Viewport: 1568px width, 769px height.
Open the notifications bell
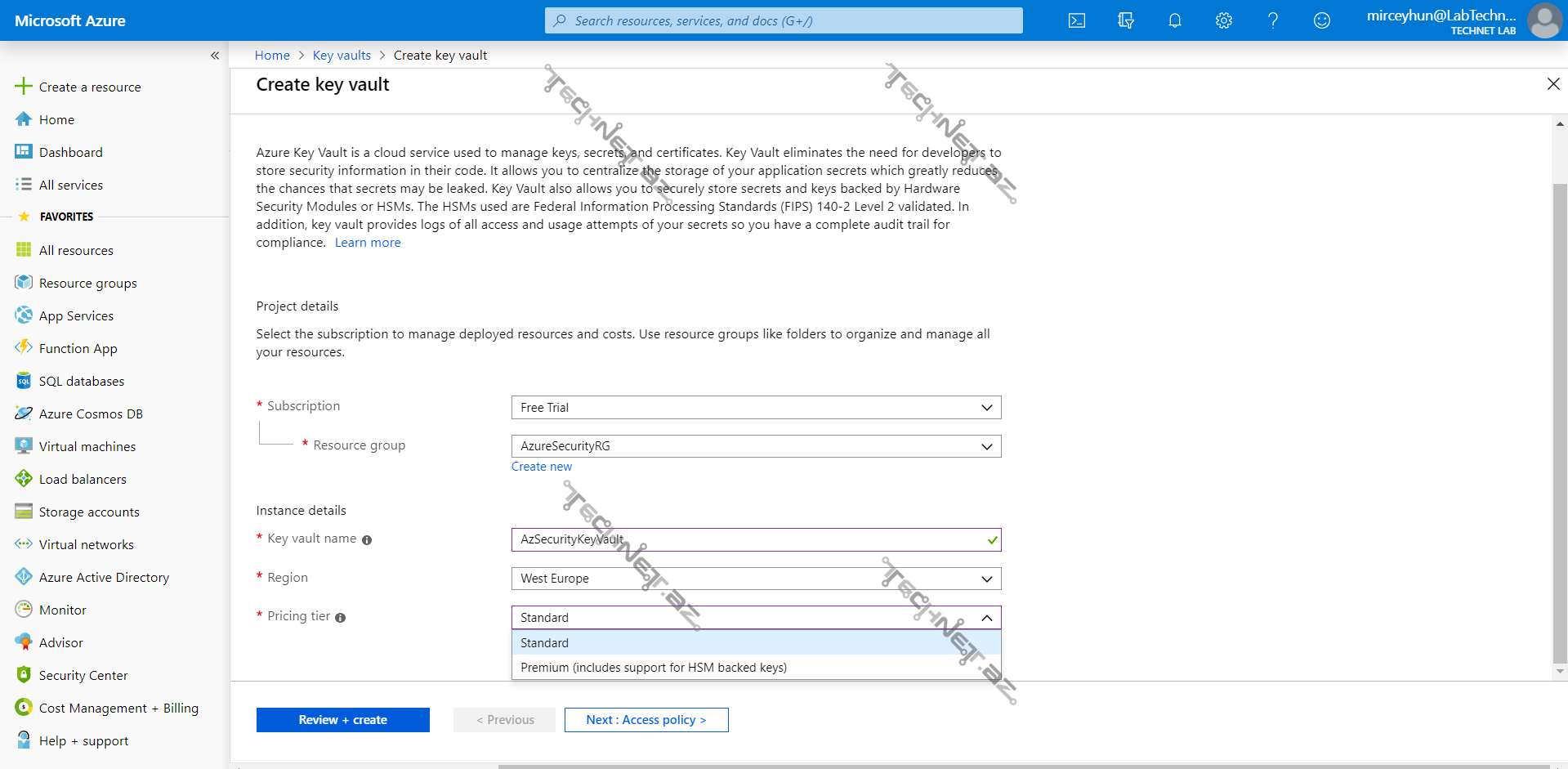click(x=1175, y=20)
